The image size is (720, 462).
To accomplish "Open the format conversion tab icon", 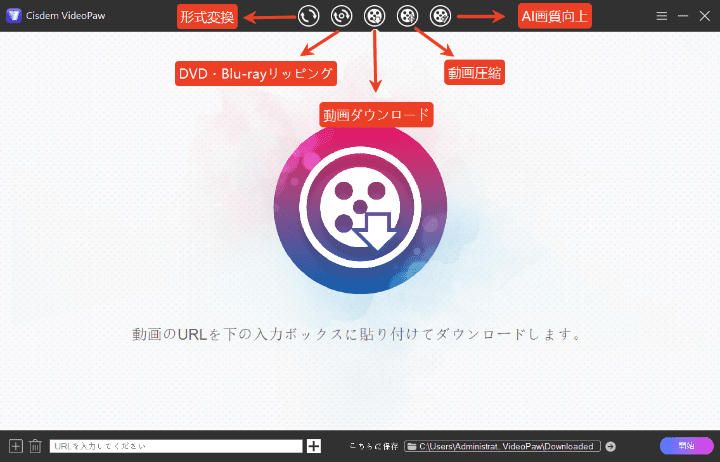I will [x=308, y=16].
